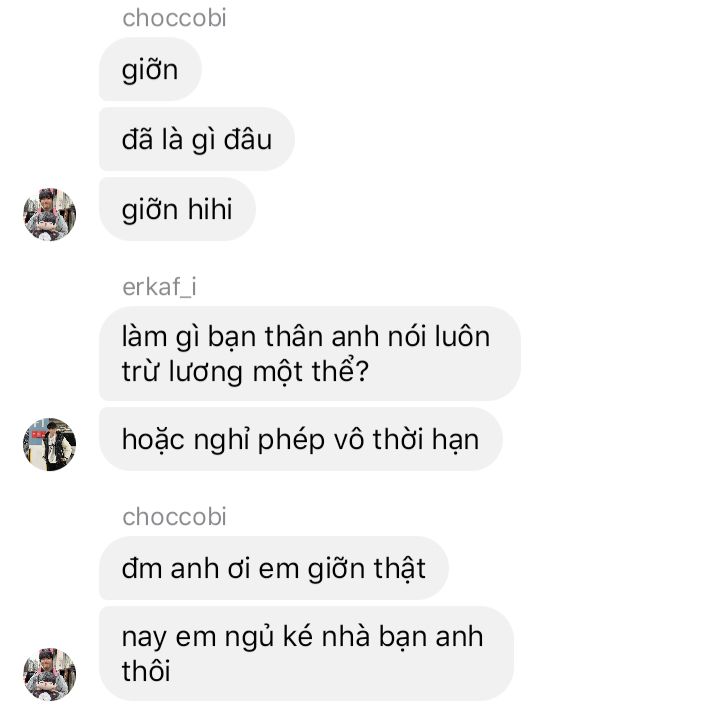
Task: Tap the line 'nay em ngủ ké nhà bạn anh'
Action: tap(303, 636)
